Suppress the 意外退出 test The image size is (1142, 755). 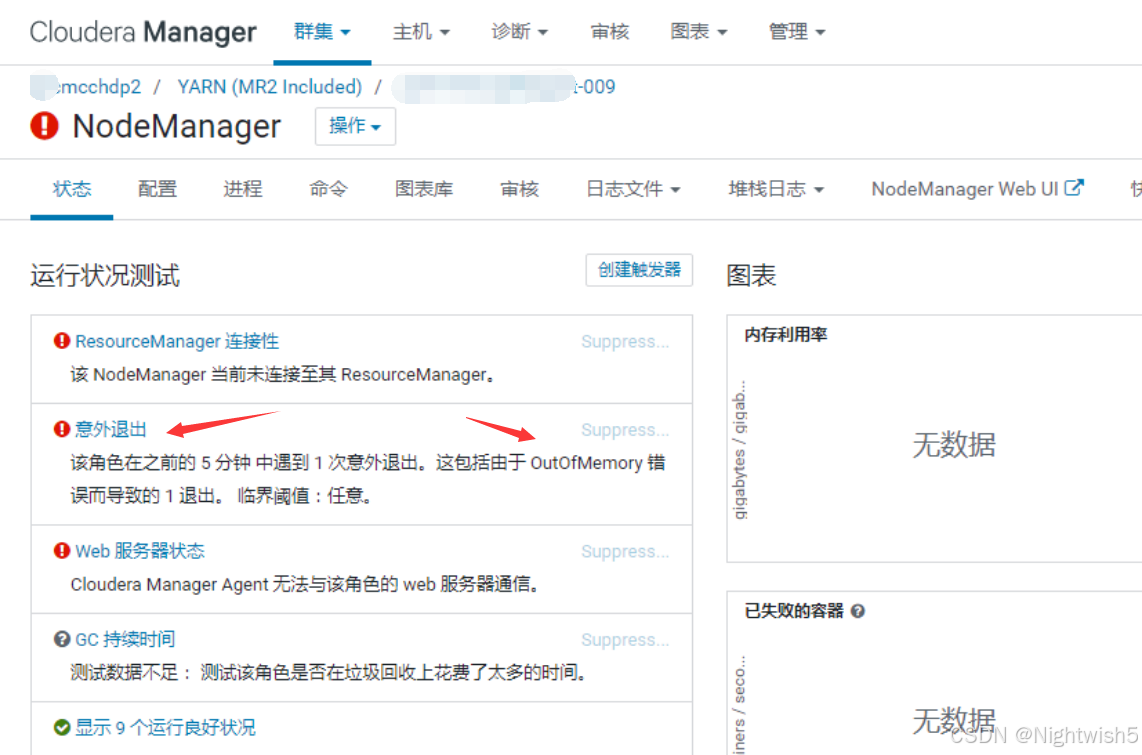pyautogui.click(x=625, y=430)
